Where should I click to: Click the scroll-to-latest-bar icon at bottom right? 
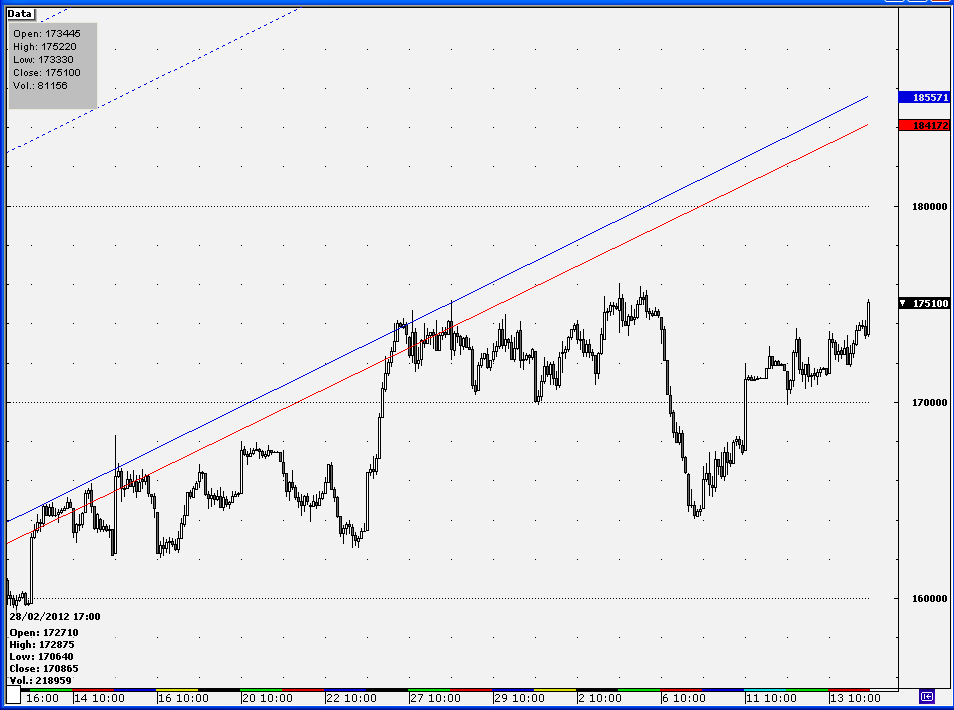926,697
